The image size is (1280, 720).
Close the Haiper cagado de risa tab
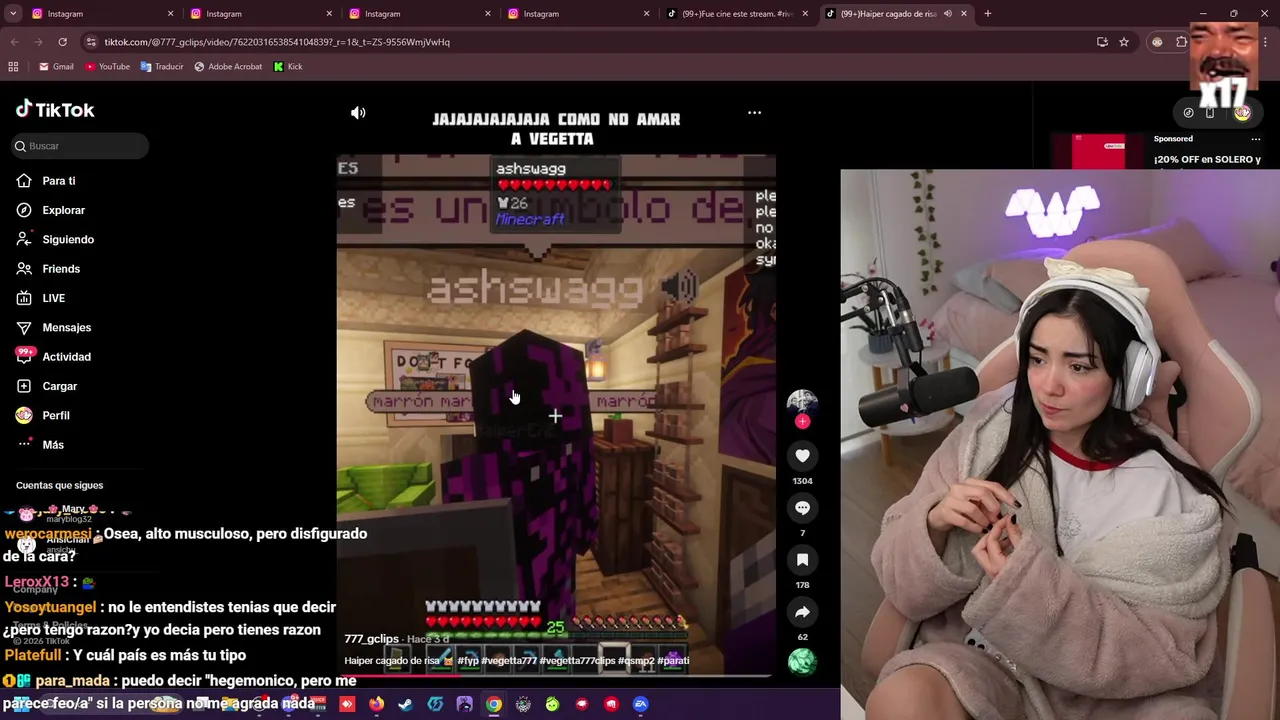tap(964, 14)
